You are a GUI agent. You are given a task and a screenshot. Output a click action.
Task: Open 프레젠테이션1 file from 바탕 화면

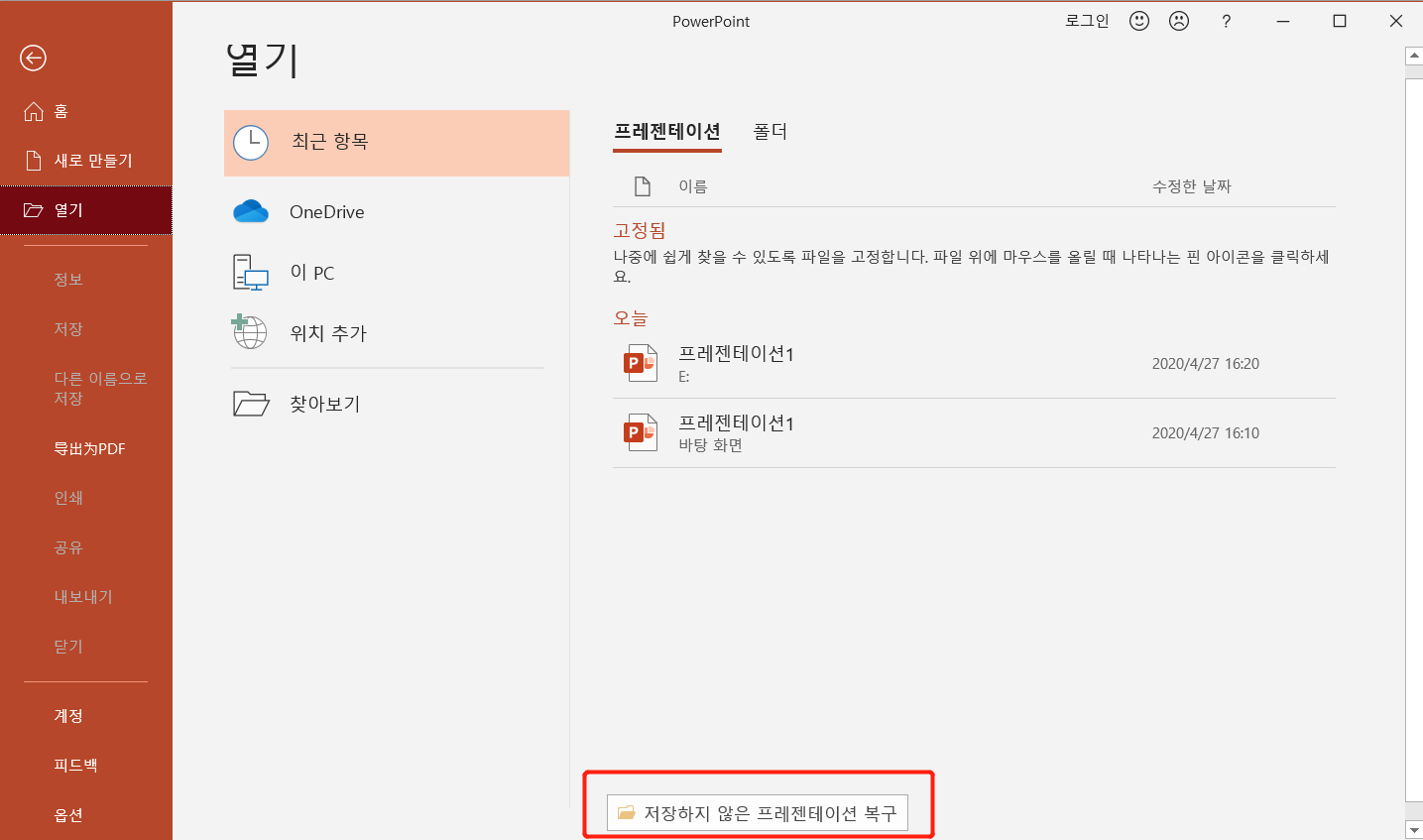coord(736,432)
